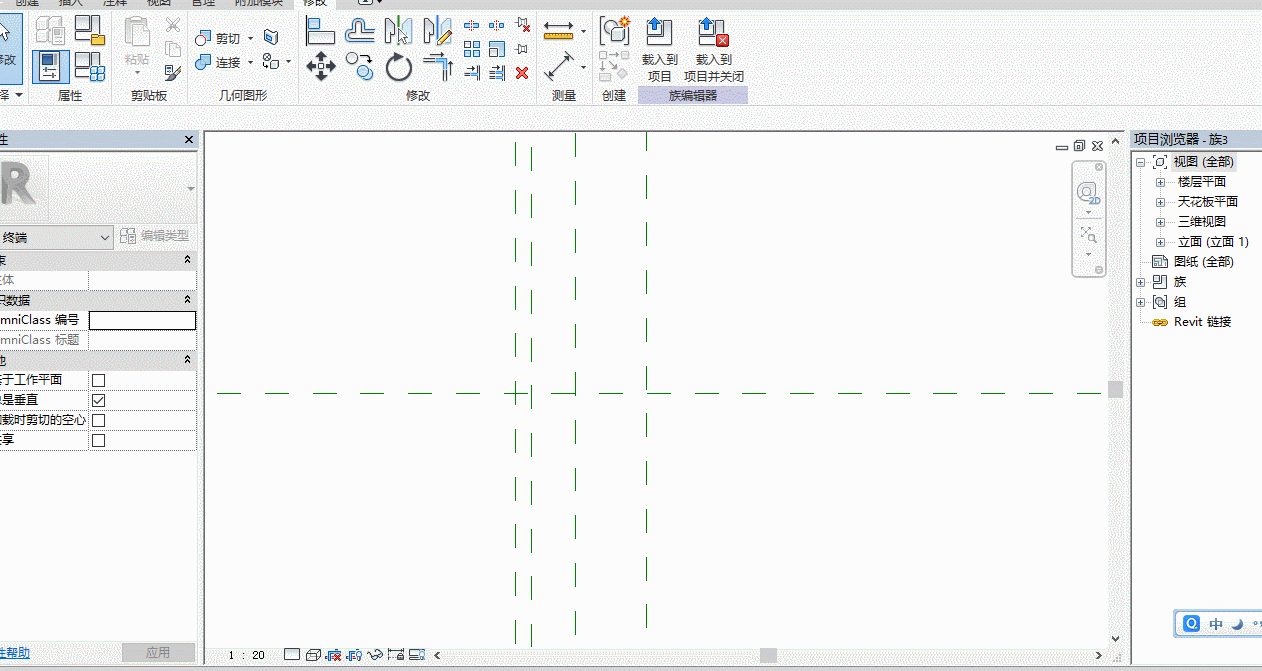
Task: Toggle the 总是垂直 checkbox
Action: (x=98, y=400)
